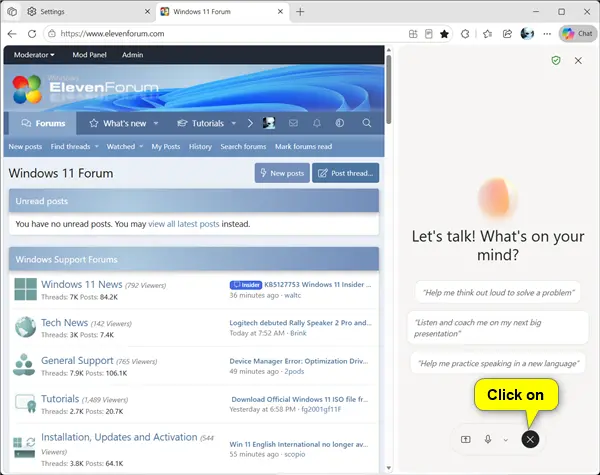This screenshot has width=600, height=475.
Task: Open immersive reader icon in address bar
Action: pyautogui.click(x=429, y=34)
